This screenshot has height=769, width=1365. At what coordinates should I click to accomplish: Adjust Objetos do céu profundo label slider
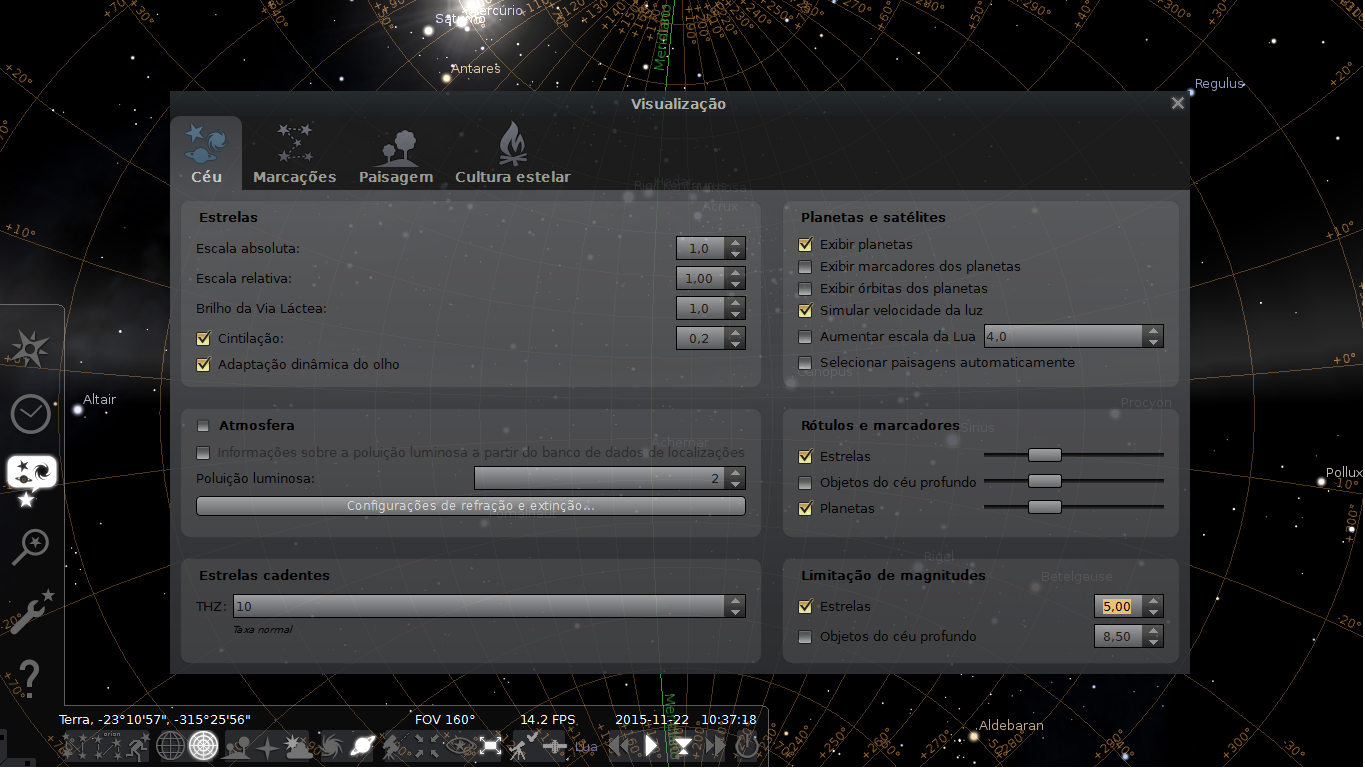pos(1045,481)
